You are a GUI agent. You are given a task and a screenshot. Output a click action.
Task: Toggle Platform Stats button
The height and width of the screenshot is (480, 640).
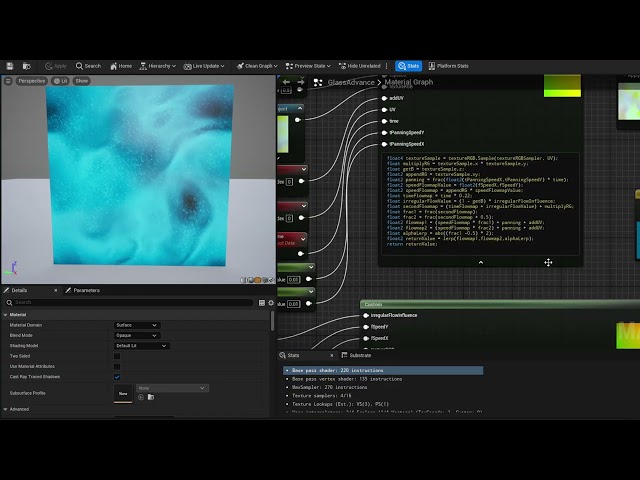(448, 66)
